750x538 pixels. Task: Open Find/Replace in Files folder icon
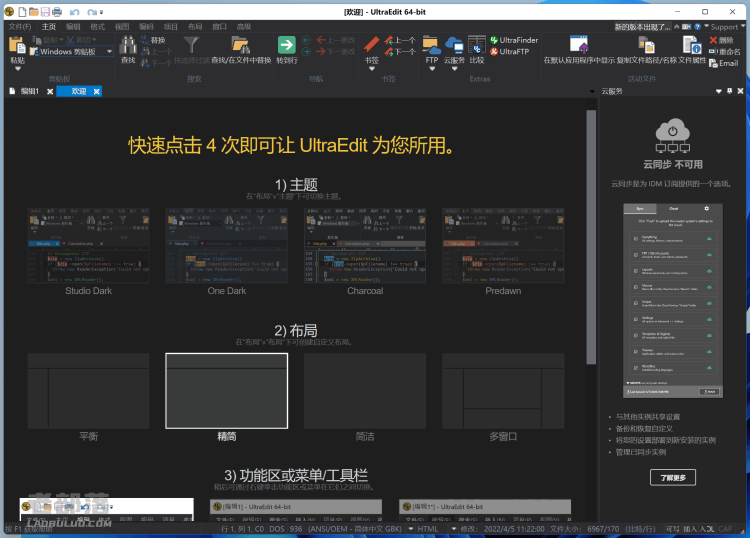[x=241, y=45]
